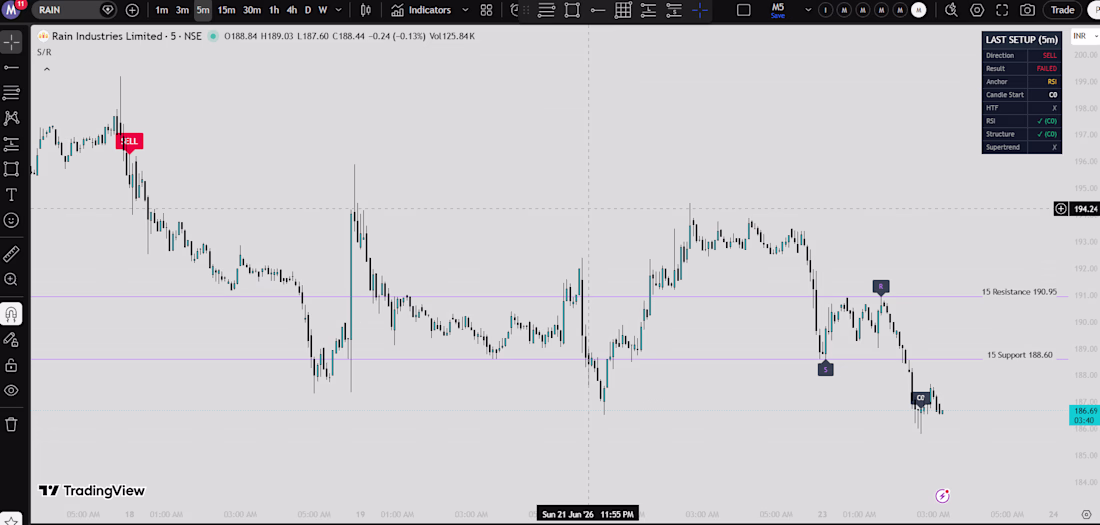Screen dimensions: 1100x525
Task: Open the emoji and icons tool
Action: coord(11,220)
